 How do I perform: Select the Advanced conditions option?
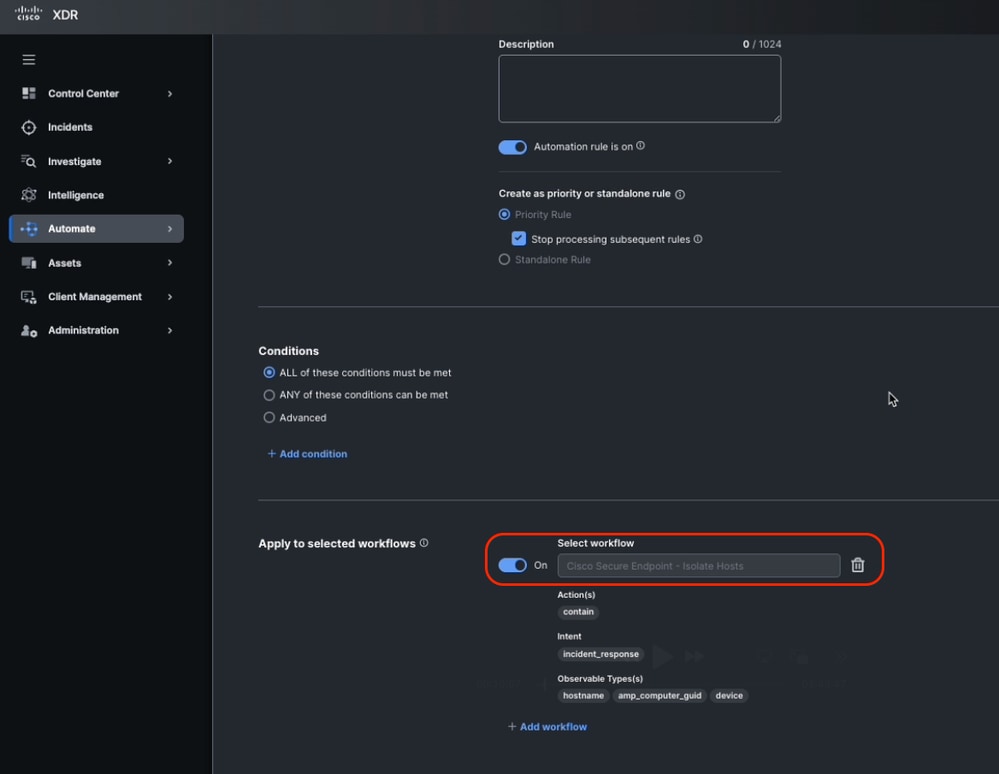(x=269, y=418)
